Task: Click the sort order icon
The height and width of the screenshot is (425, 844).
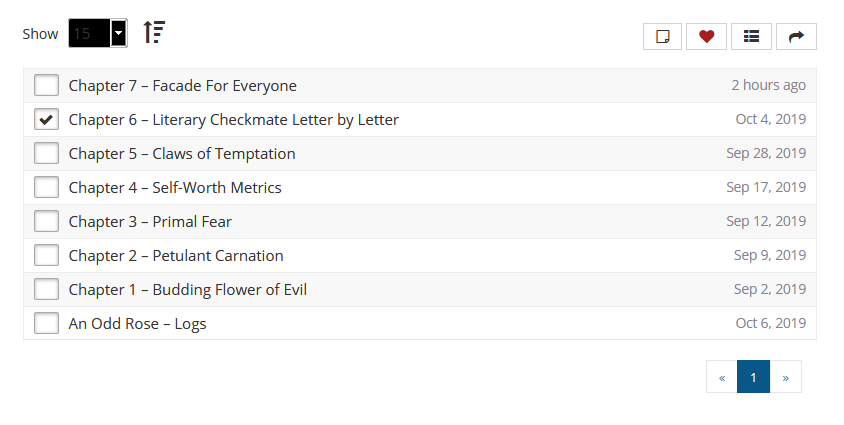Action: point(154,33)
